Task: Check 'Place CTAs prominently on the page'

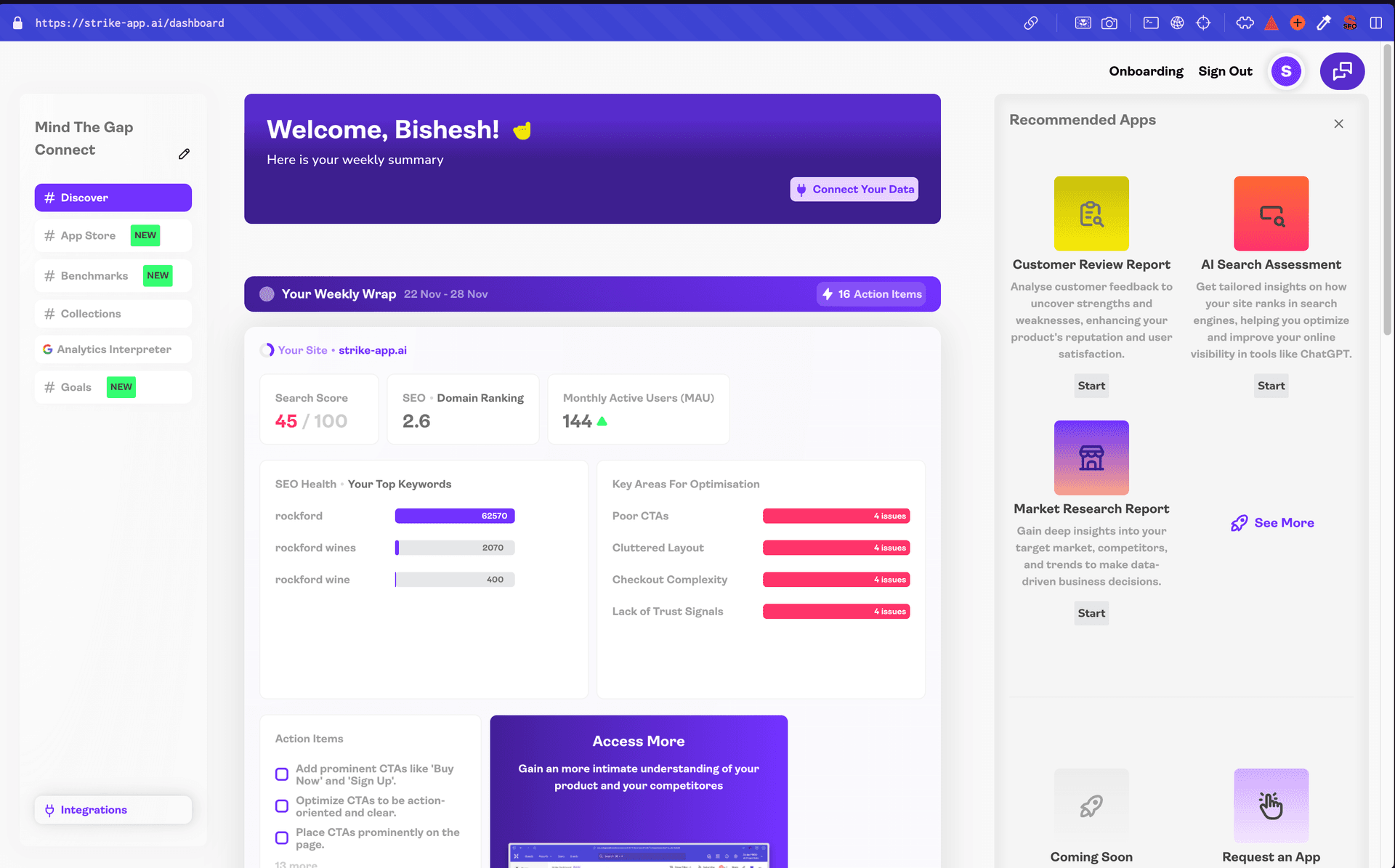Action: [282, 838]
